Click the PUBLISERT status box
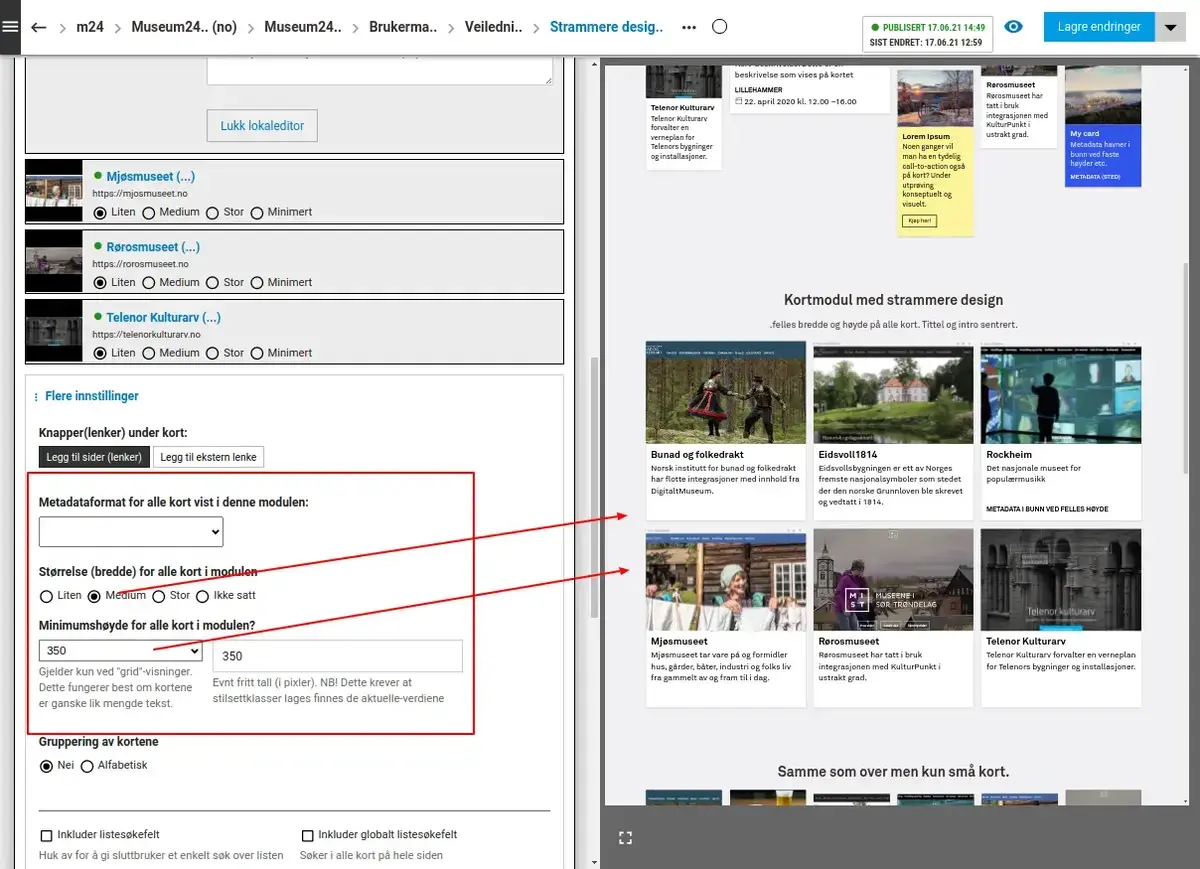 928,35
